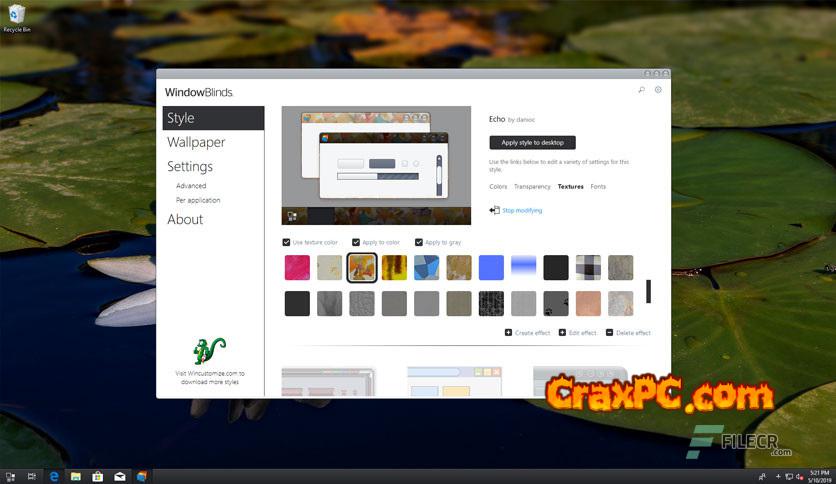836x484 pixels.
Task: Select the solid blue texture swatch
Action: [491, 267]
